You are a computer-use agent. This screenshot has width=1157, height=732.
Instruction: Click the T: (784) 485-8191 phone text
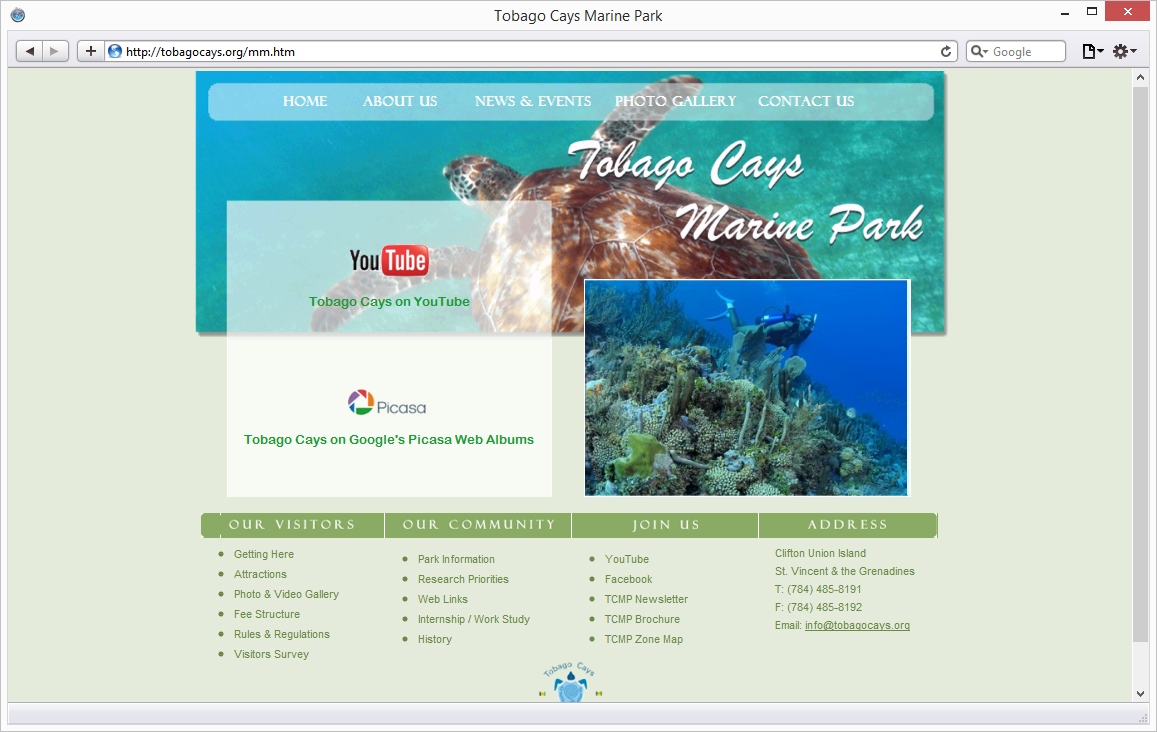pyautogui.click(x=818, y=589)
